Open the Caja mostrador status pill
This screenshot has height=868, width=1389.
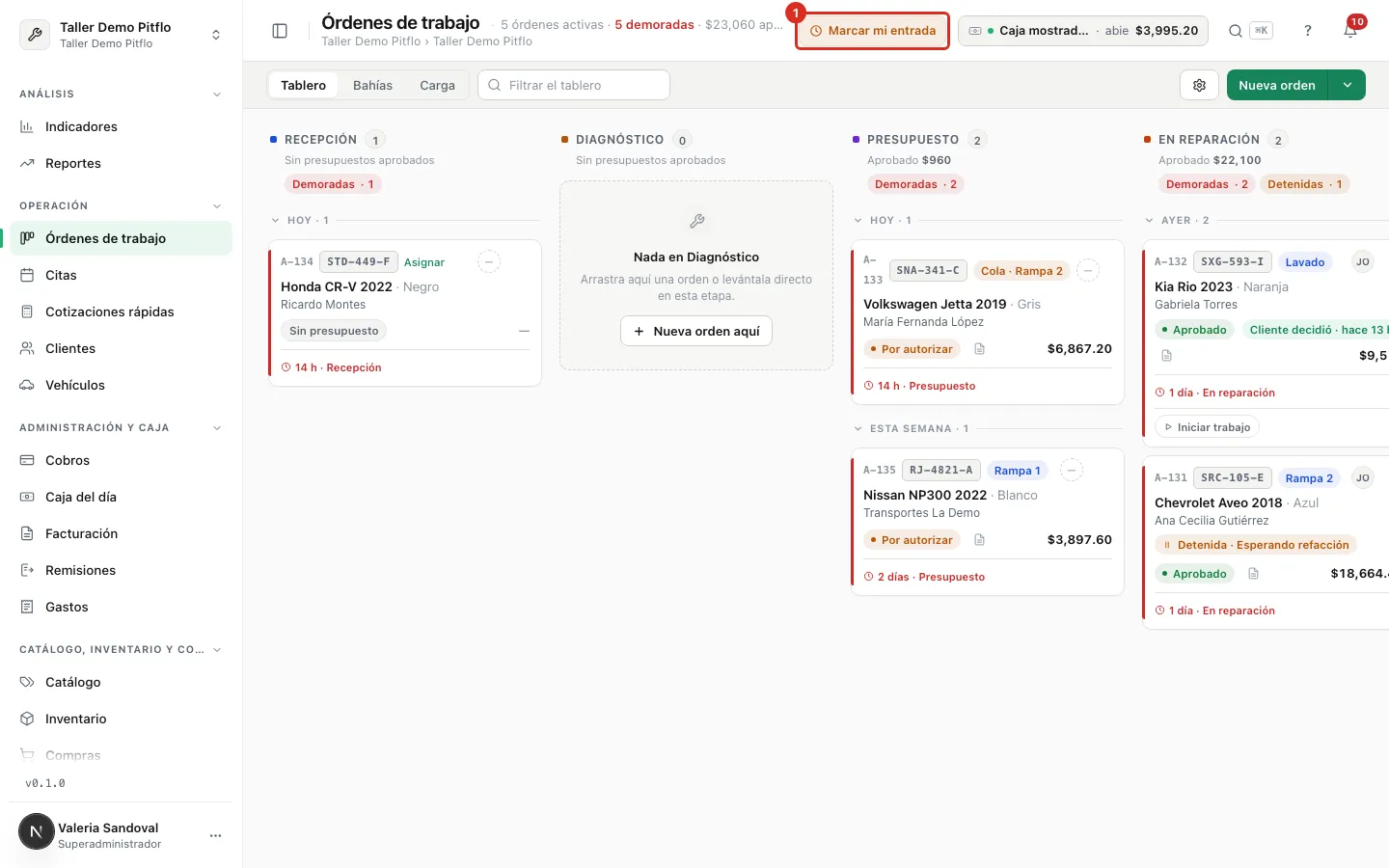coord(1083,31)
